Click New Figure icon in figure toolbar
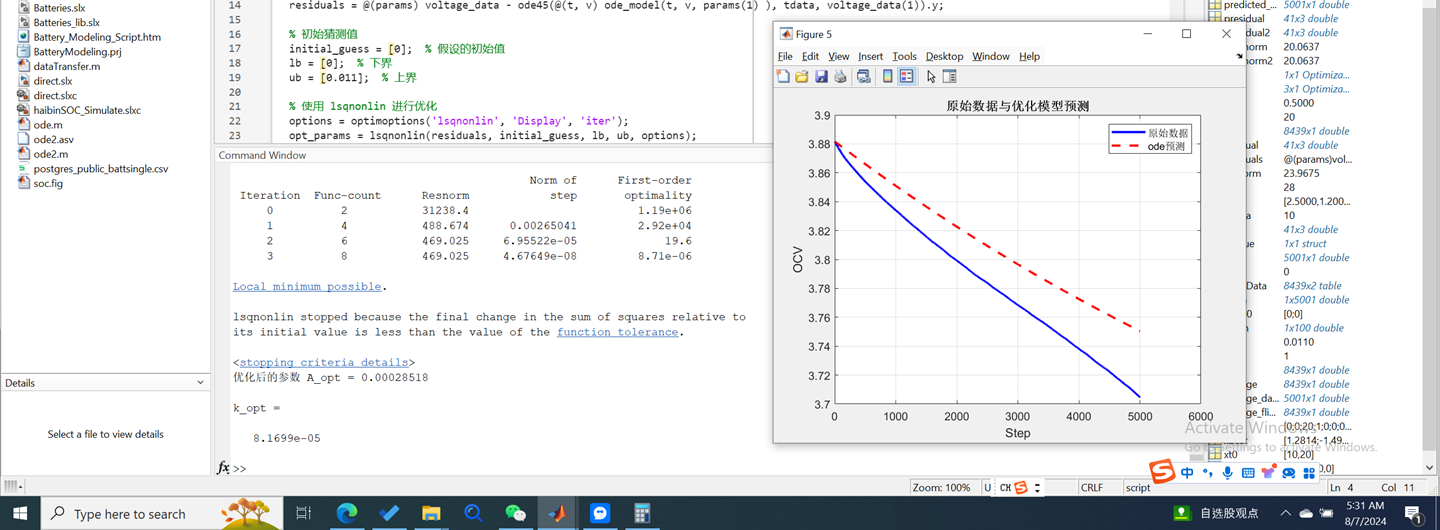1440x530 pixels. click(x=783, y=77)
